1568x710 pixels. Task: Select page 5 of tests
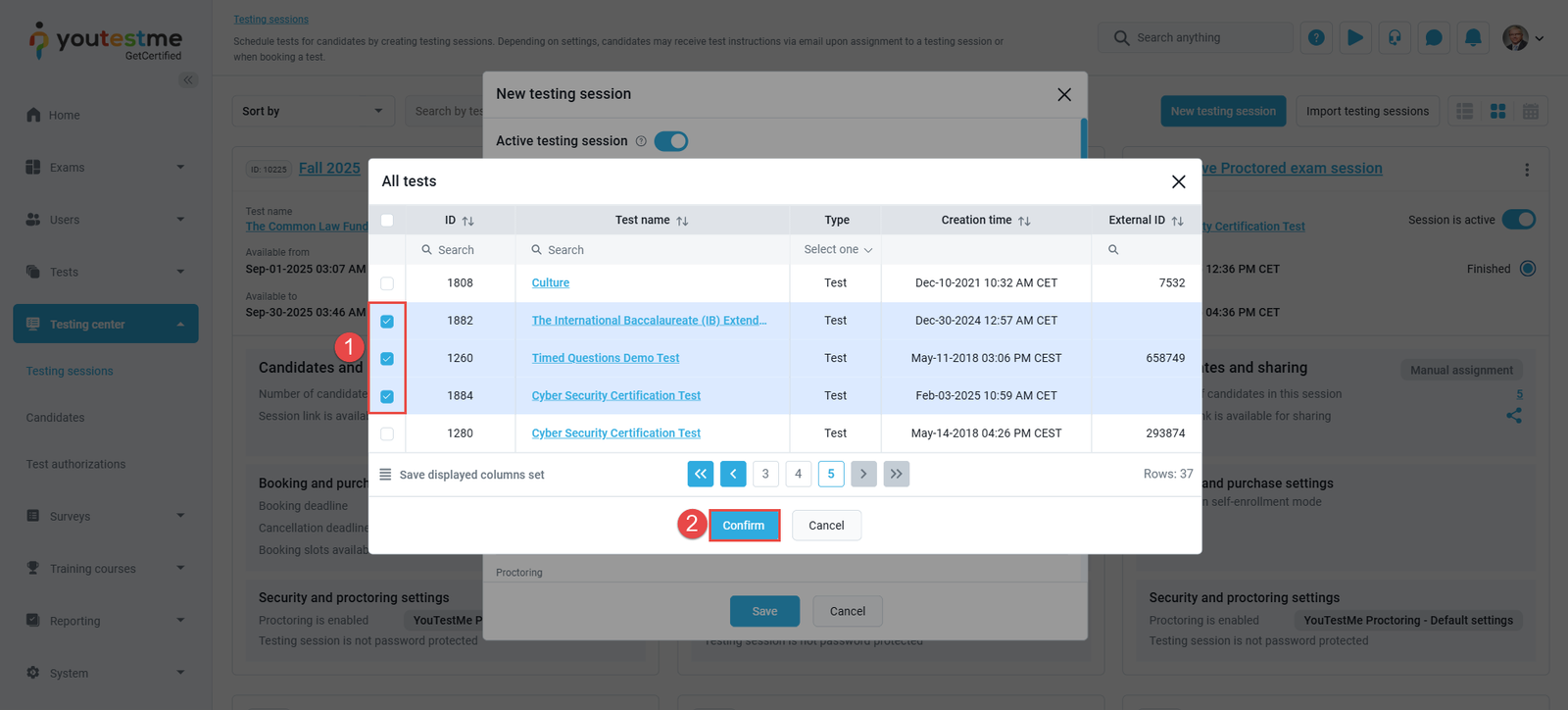point(831,474)
